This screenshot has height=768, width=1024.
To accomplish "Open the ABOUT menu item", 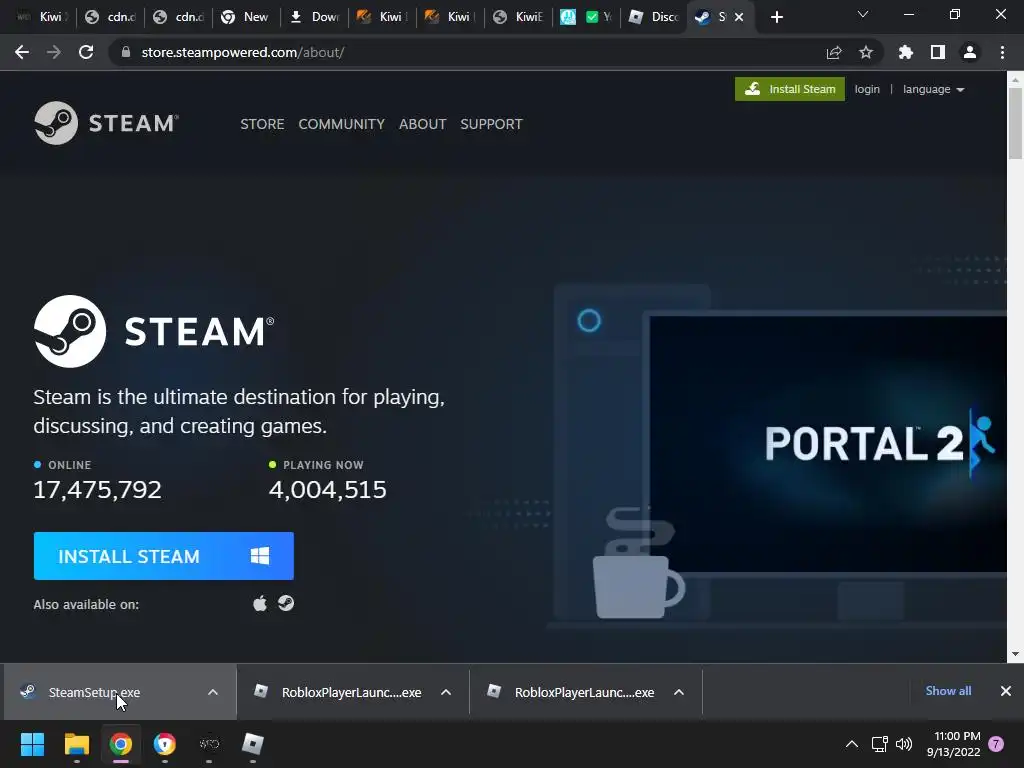I will coord(423,124).
